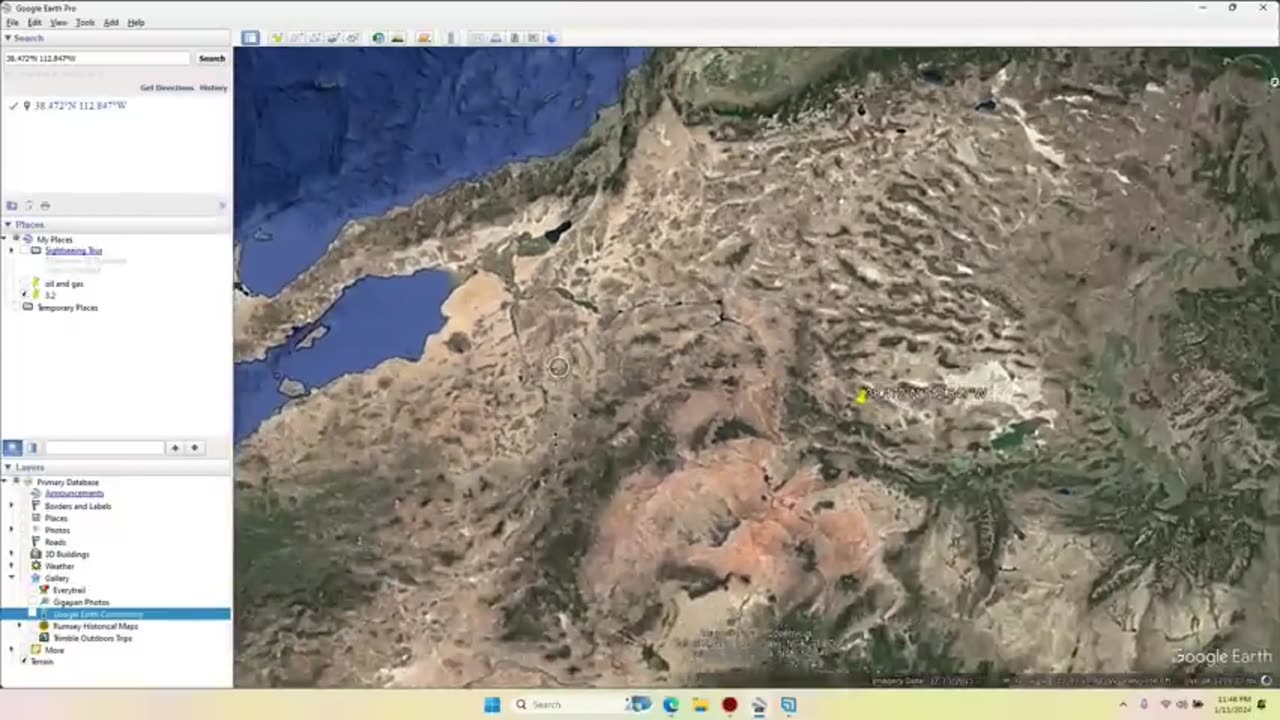The height and width of the screenshot is (720, 1280).
Task: Toggle the sidebar visibility toolbar icon
Action: coord(250,38)
